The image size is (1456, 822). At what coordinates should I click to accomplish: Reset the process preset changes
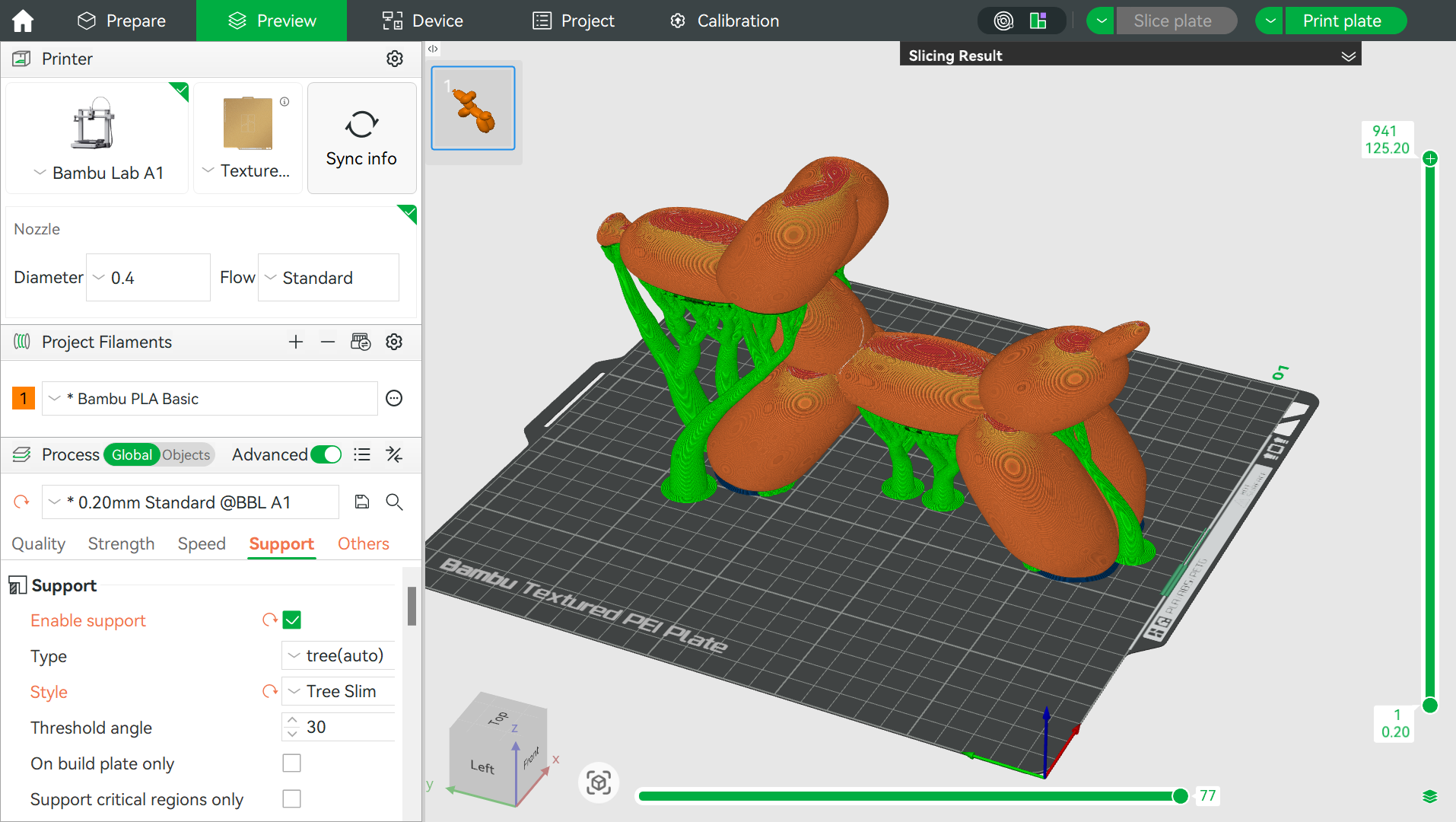coord(21,502)
